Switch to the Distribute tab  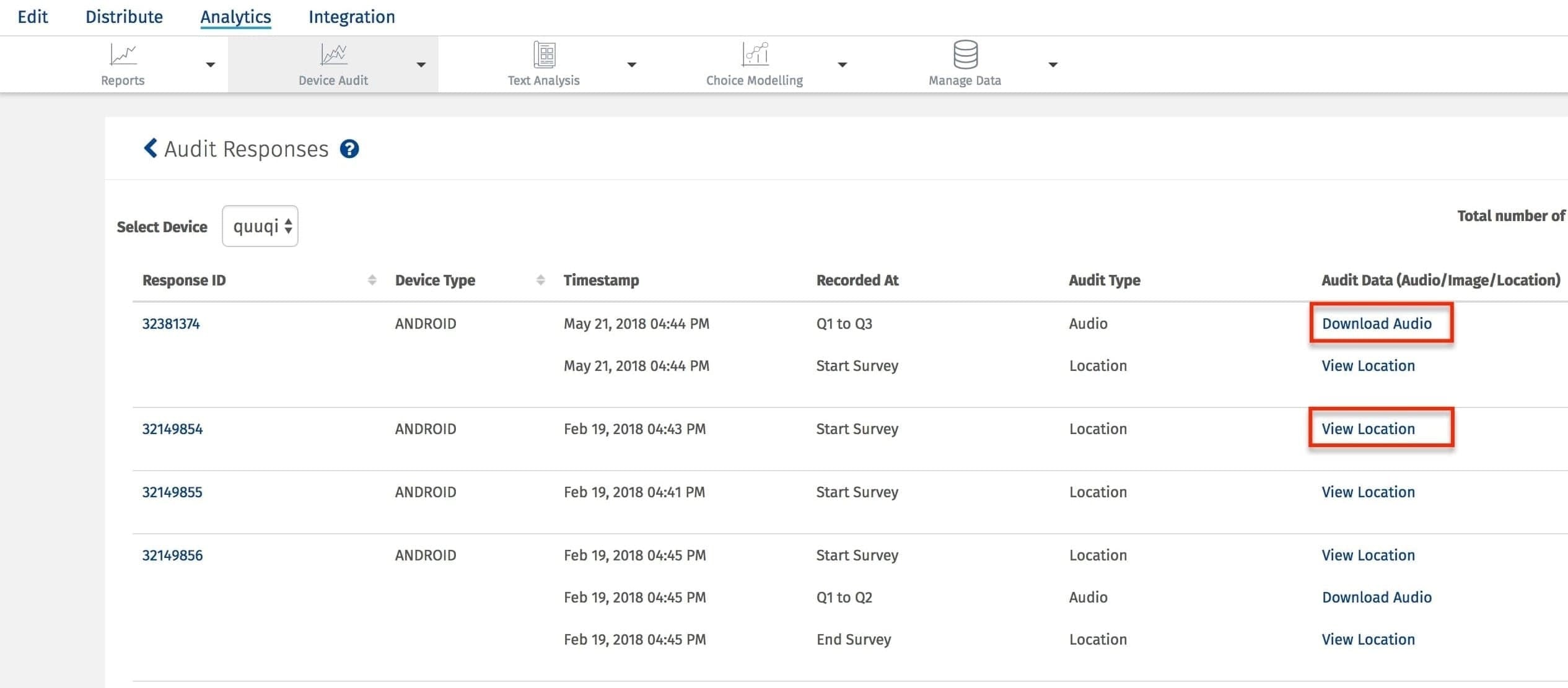click(x=124, y=17)
